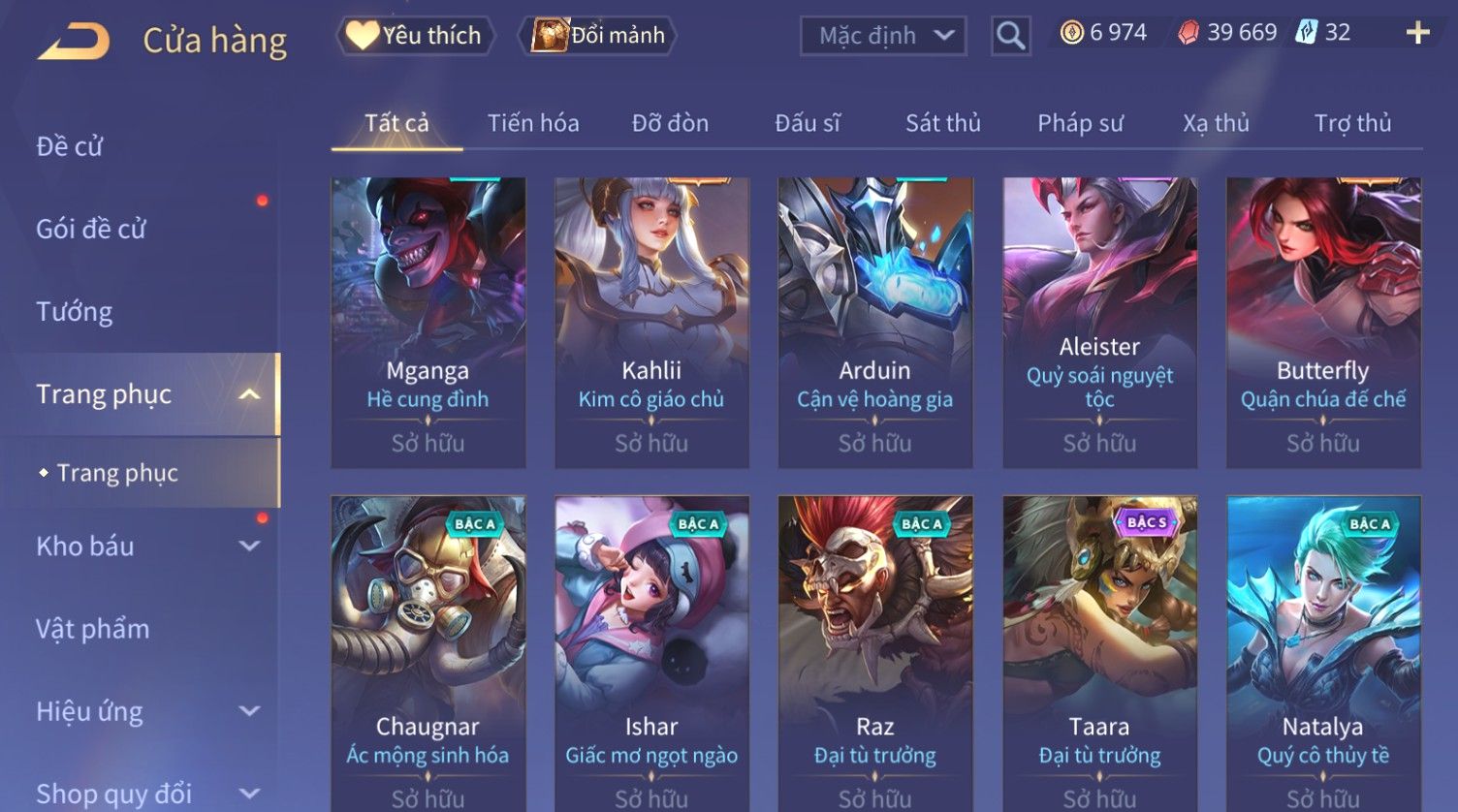This screenshot has height=812, width=1458.
Task: Go to Gói đề cử in sidebar
Action: [x=91, y=230]
